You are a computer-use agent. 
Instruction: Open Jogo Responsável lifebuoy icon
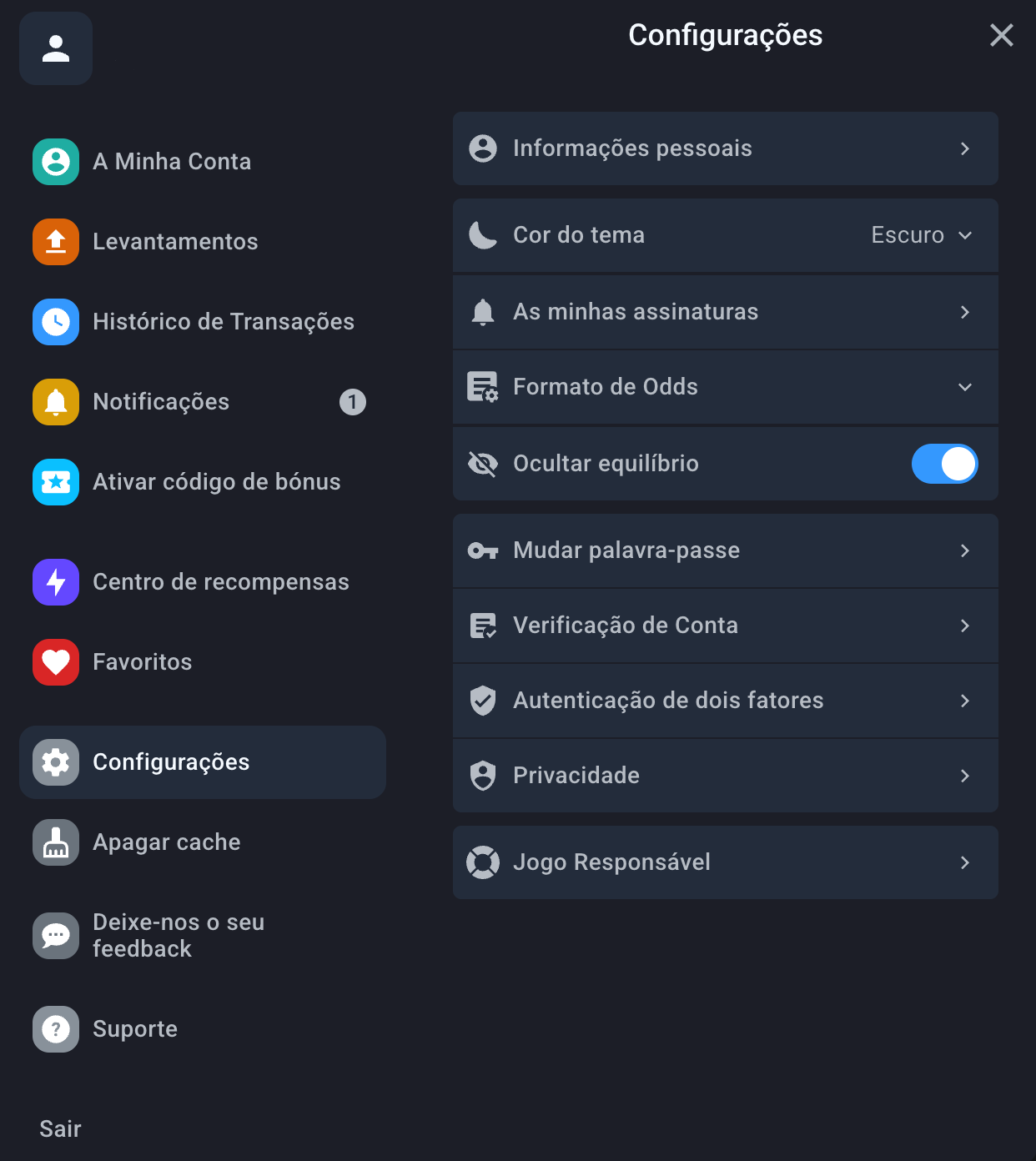click(483, 862)
